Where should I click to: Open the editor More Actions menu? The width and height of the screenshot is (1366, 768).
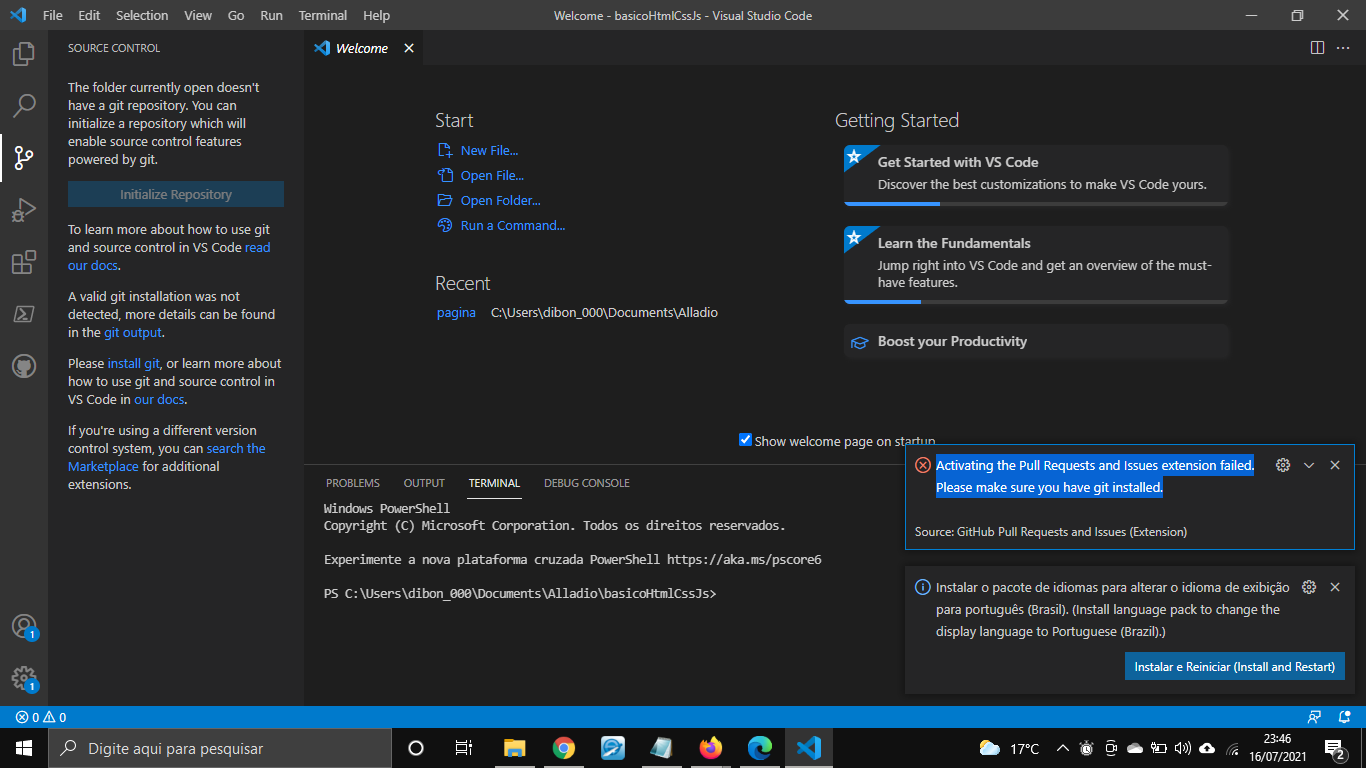click(x=1343, y=47)
